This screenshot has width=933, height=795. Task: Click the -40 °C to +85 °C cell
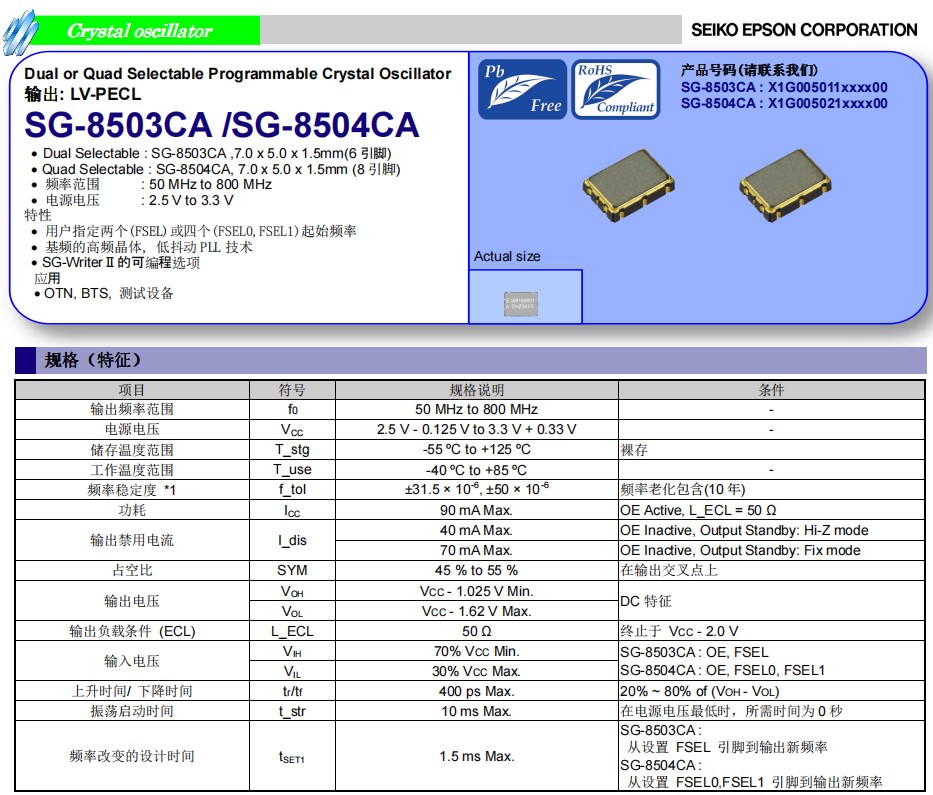point(477,470)
